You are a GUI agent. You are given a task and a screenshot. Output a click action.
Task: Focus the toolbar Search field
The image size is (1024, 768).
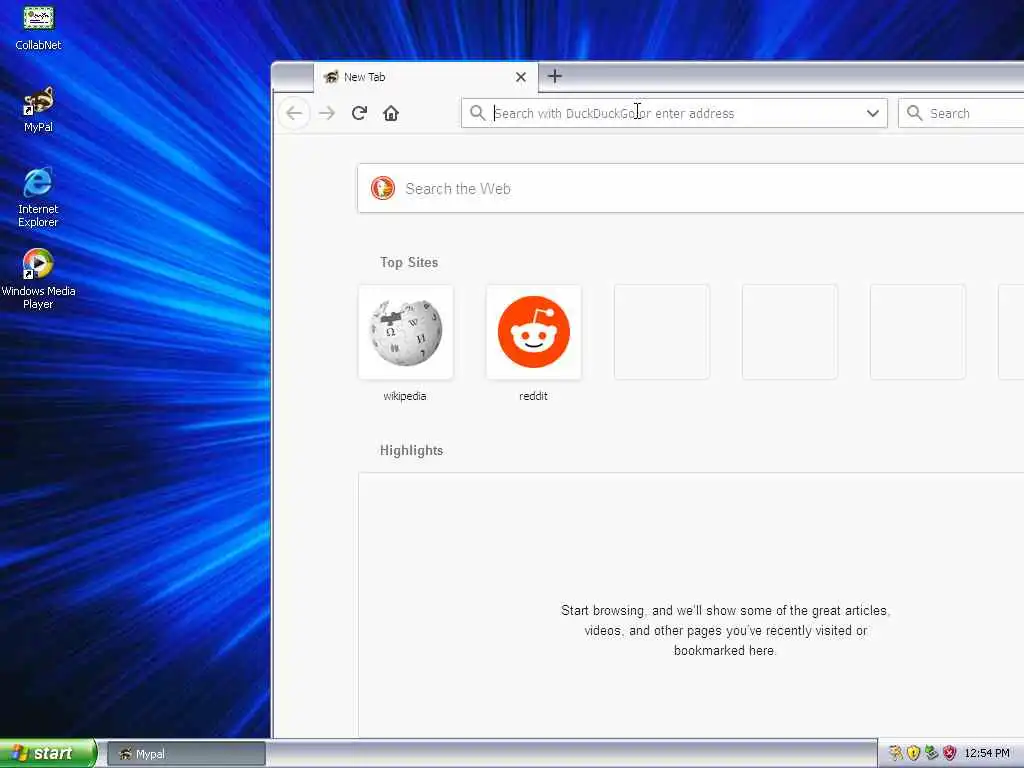click(961, 113)
